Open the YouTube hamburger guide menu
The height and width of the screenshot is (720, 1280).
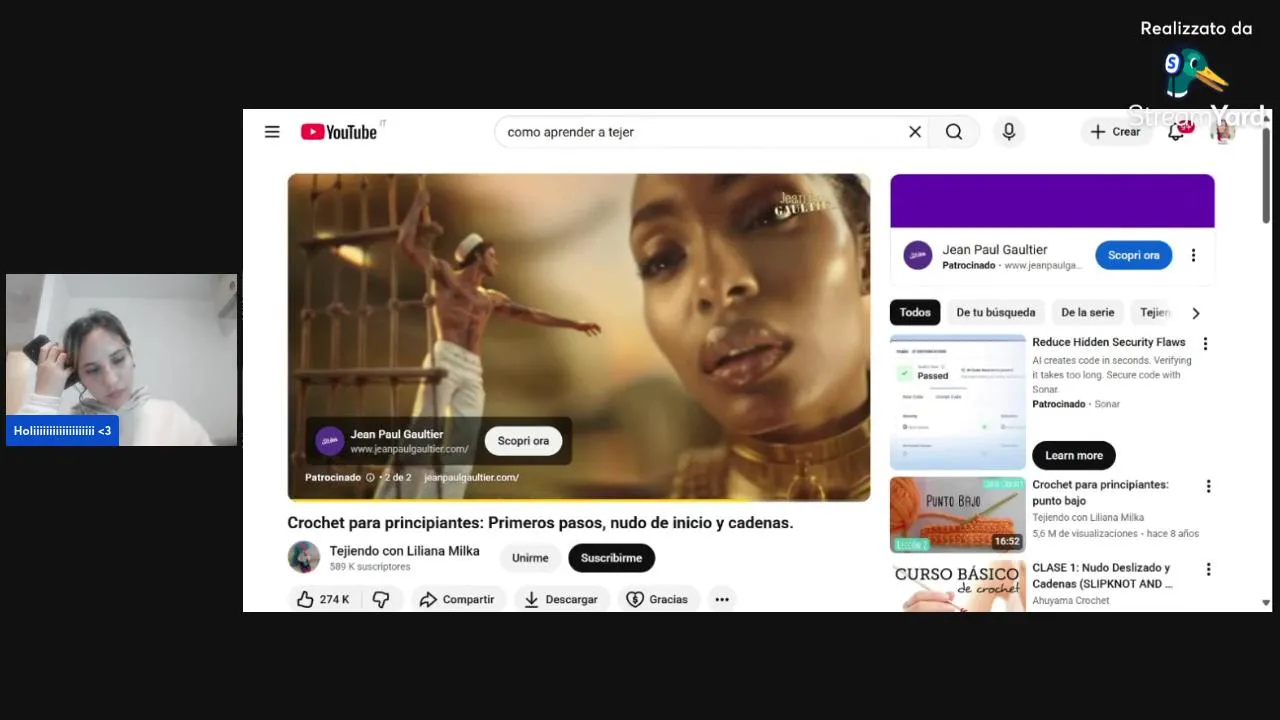point(272,132)
